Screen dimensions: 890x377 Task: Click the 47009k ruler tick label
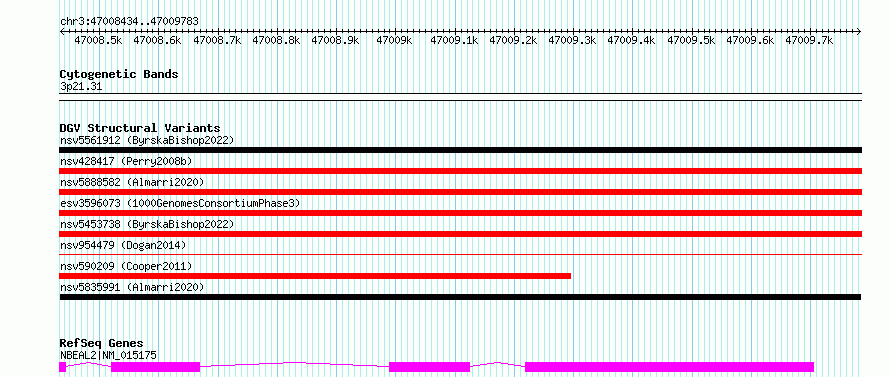[x=394, y=40]
